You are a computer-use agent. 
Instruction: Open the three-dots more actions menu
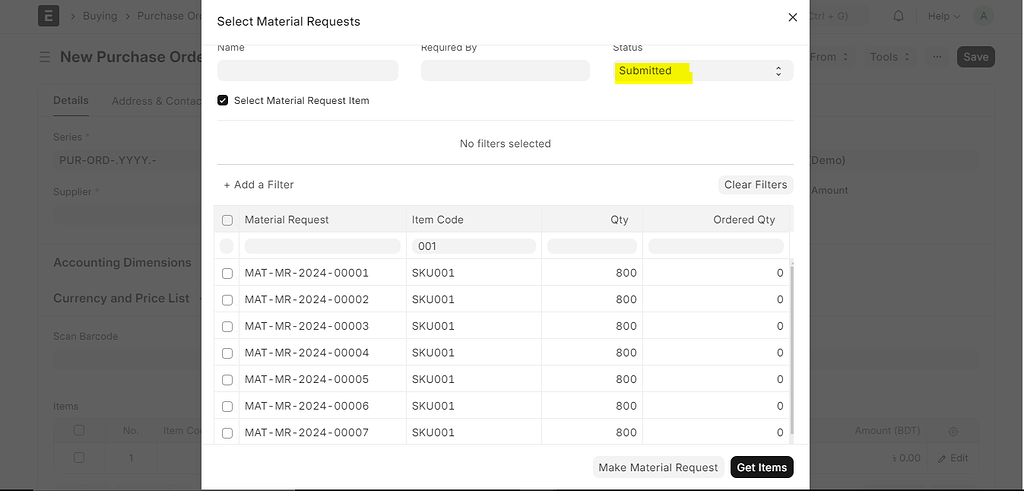937,57
